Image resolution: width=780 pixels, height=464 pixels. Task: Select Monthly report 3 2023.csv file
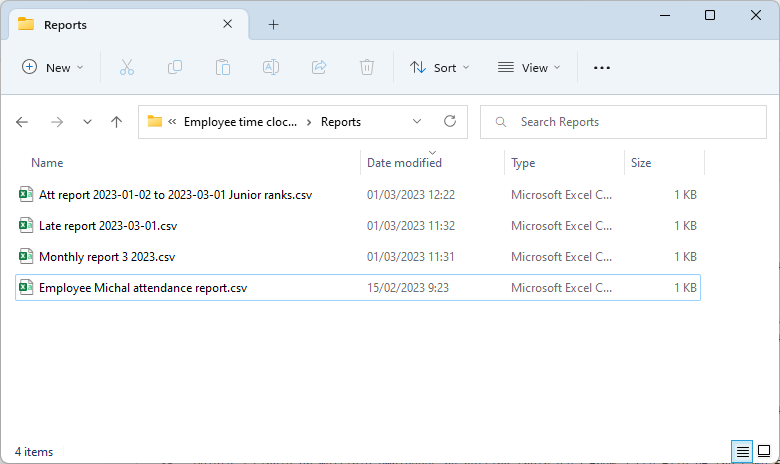point(358,257)
